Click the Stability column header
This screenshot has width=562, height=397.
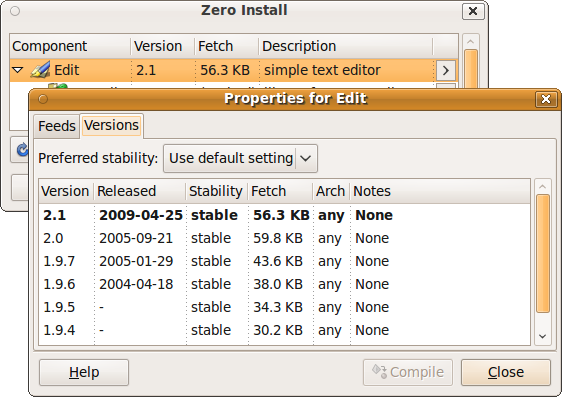click(217, 191)
